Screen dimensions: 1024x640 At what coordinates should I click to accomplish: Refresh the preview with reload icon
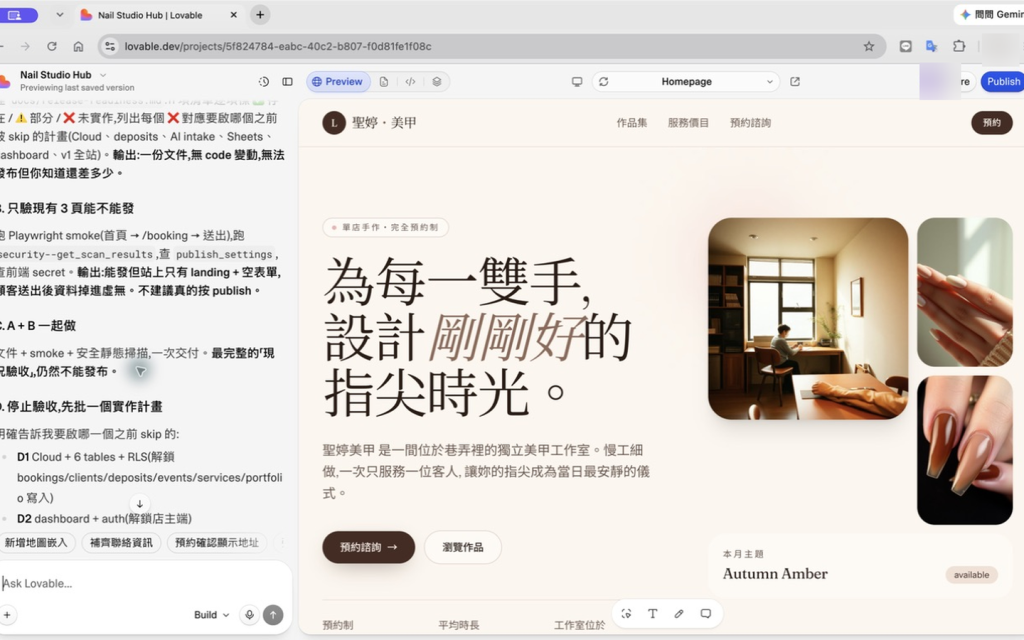[x=603, y=82]
